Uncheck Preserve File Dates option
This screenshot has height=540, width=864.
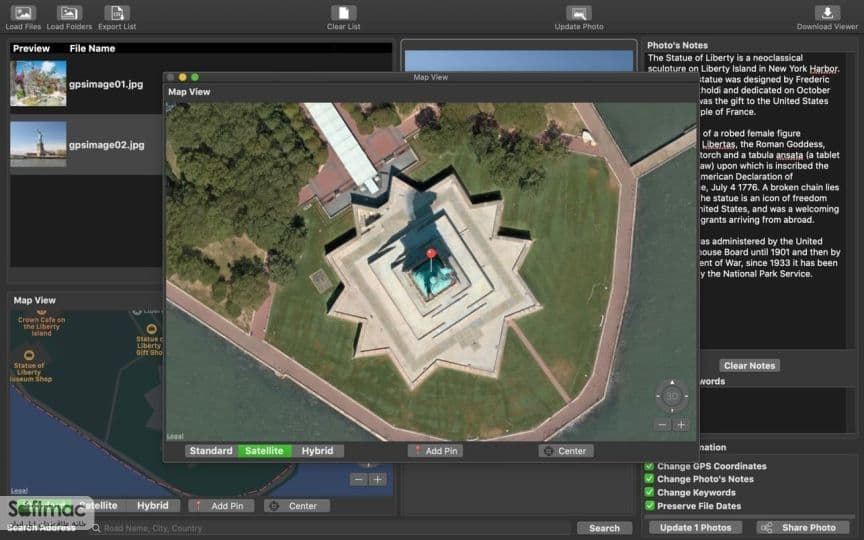[649, 505]
